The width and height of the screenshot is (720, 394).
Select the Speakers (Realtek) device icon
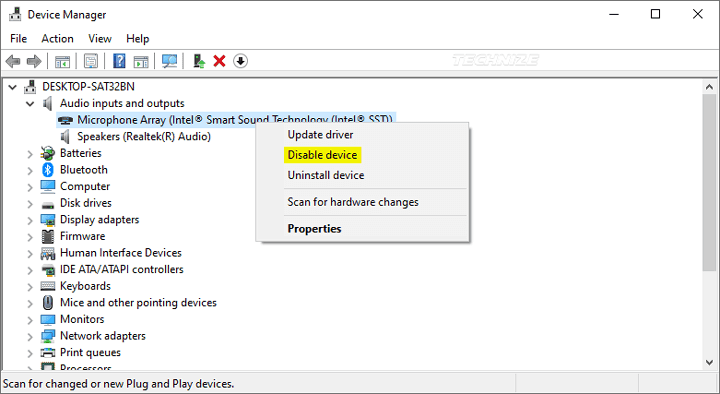[x=65, y=136]
